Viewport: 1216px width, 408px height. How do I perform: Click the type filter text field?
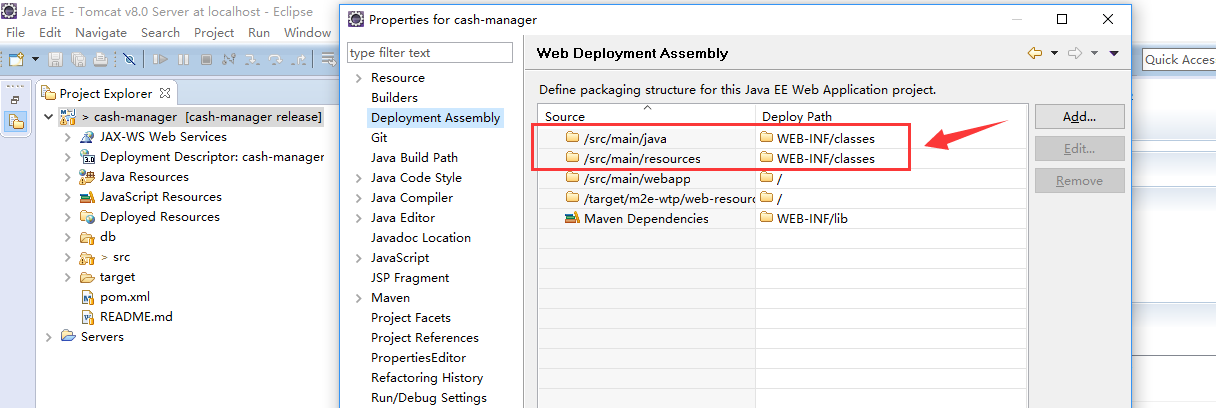click(429, 53)
